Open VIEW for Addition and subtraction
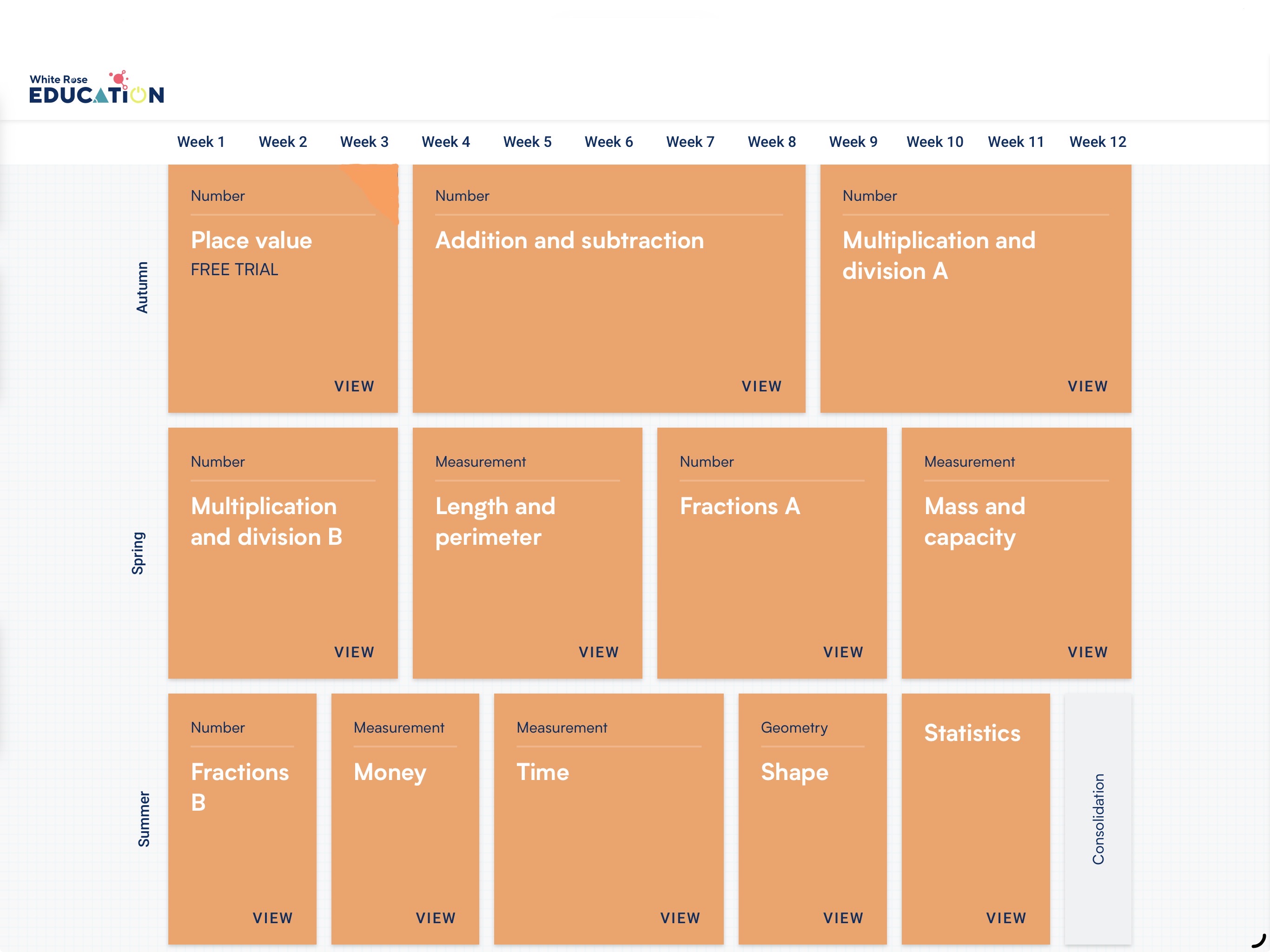 pyautogui.click(x=761, y=386)
